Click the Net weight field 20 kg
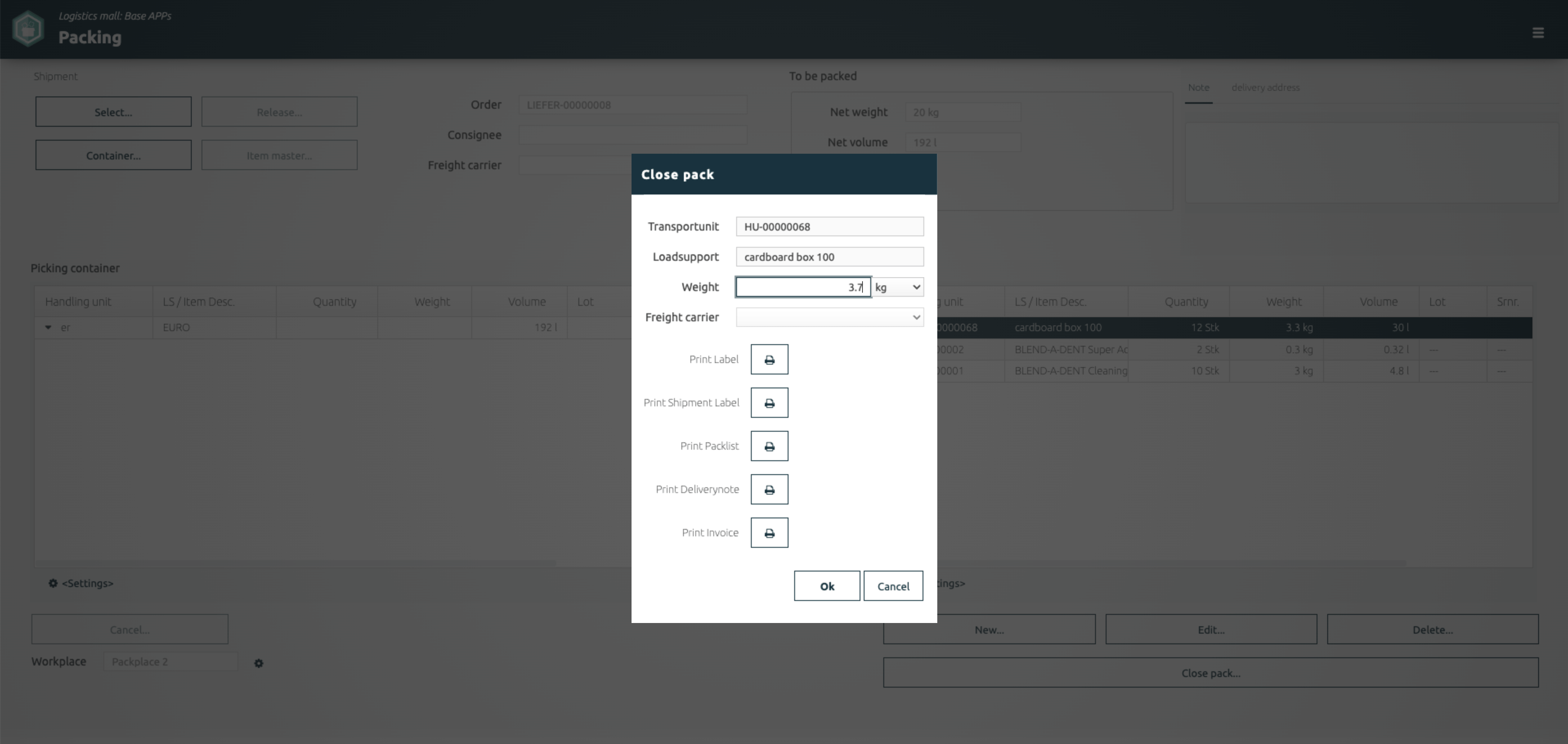 pyautogui.click(x=963, y=112)
